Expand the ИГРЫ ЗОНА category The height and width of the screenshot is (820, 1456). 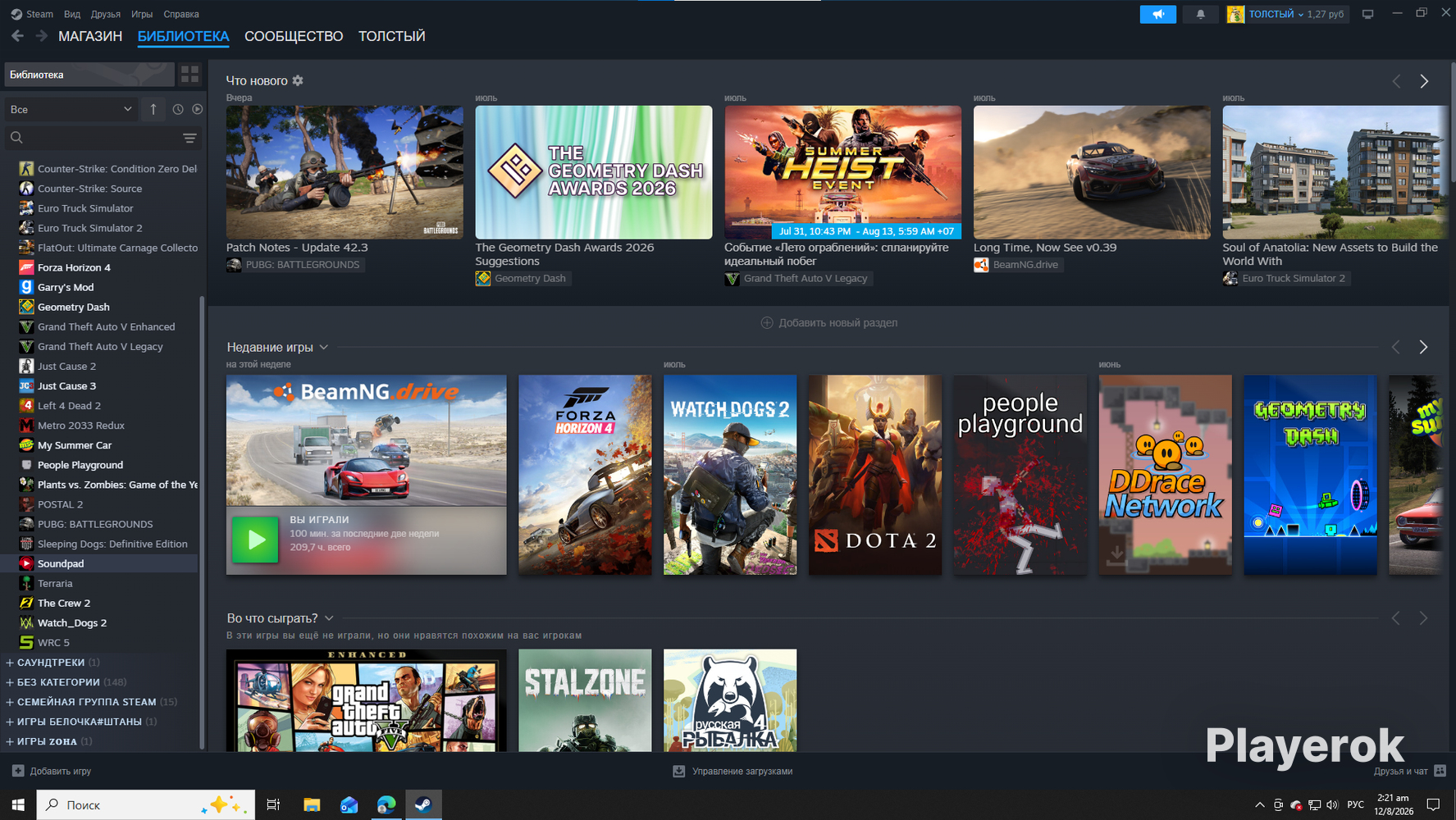pyautogui.click(x=47, y=741)
